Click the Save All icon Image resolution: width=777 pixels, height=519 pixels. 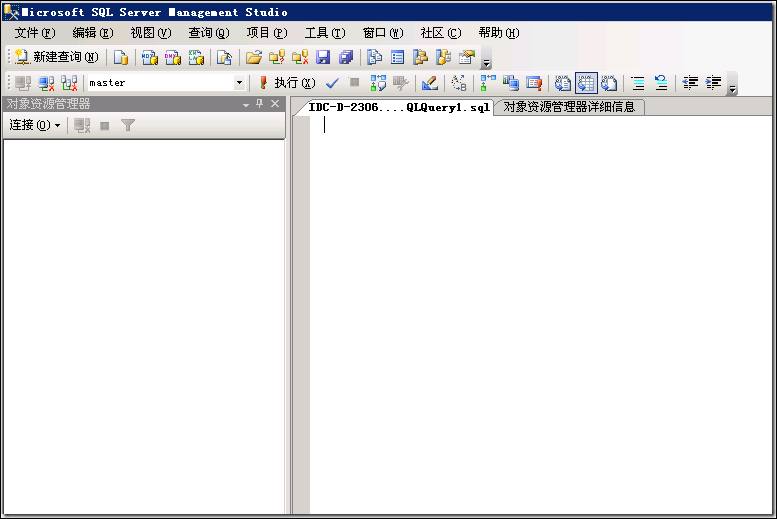tap(346, 57)
